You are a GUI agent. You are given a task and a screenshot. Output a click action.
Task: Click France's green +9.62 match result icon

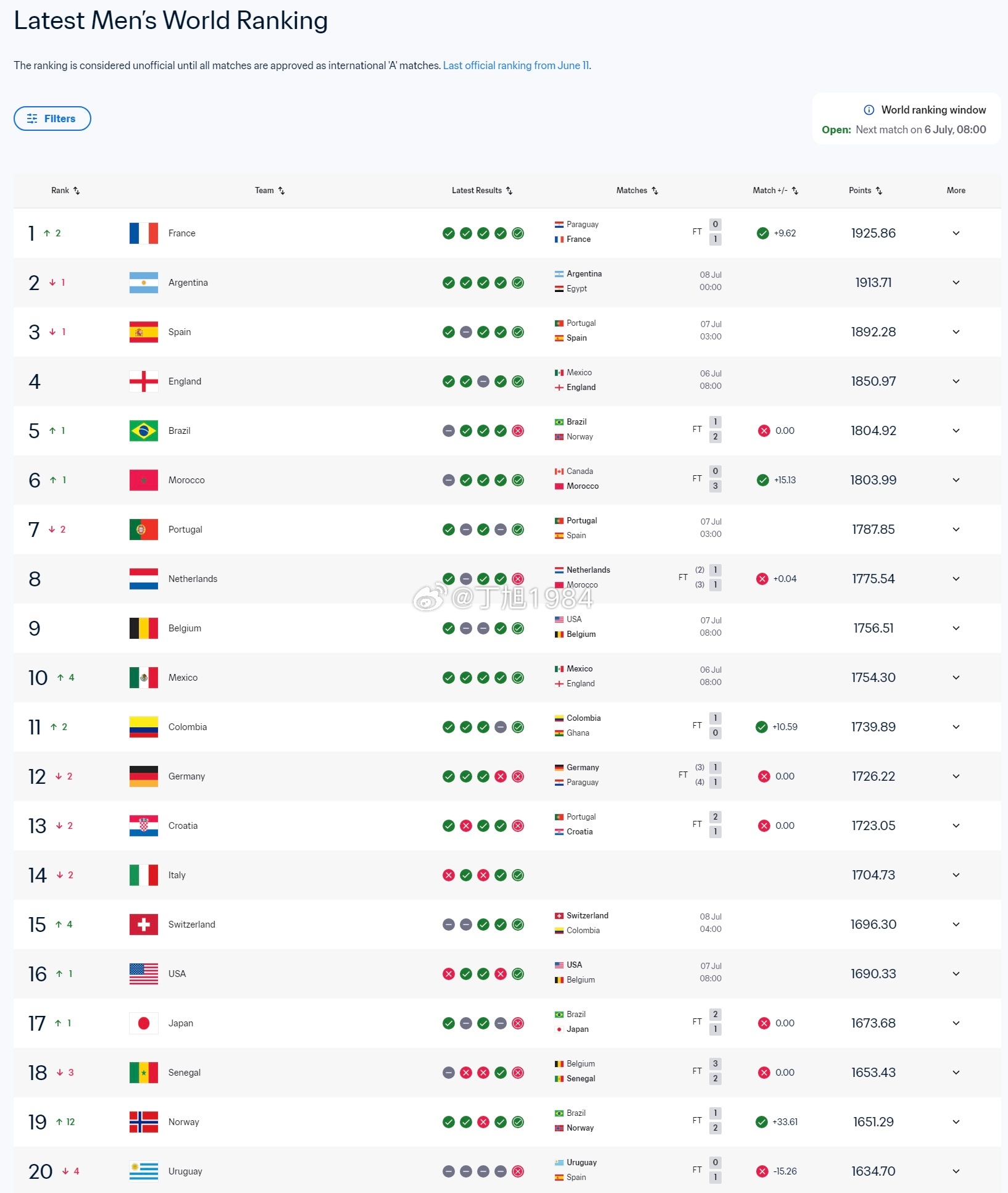763,233
